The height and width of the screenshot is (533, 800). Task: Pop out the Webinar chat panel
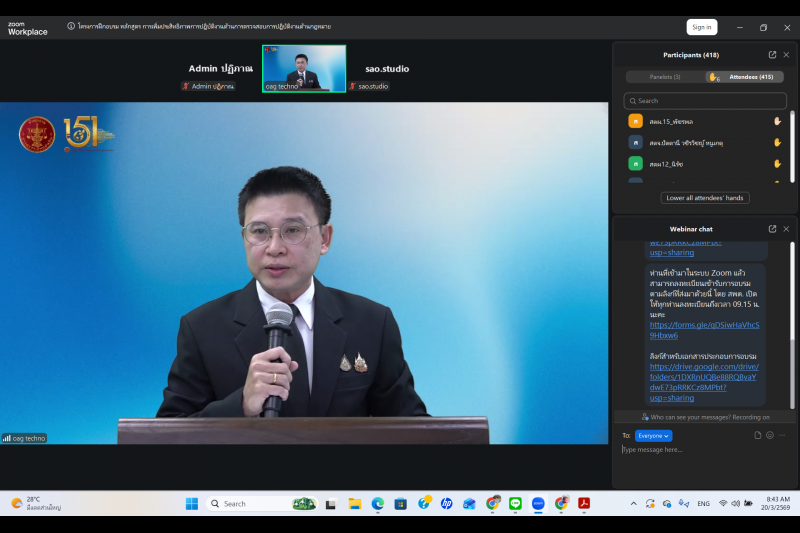tap(772, 229)
